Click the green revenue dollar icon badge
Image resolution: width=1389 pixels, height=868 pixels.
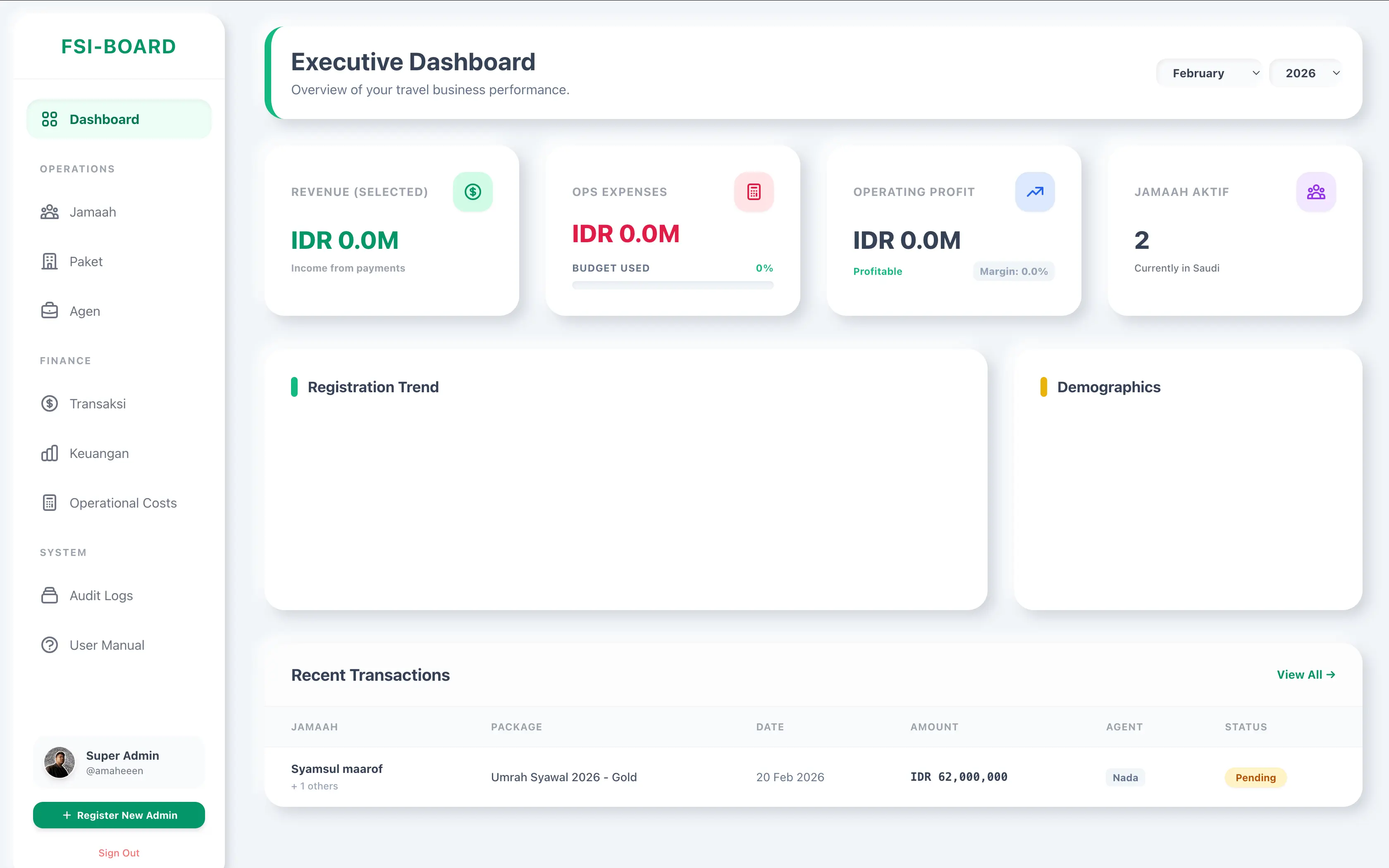[x=473, y=192]
